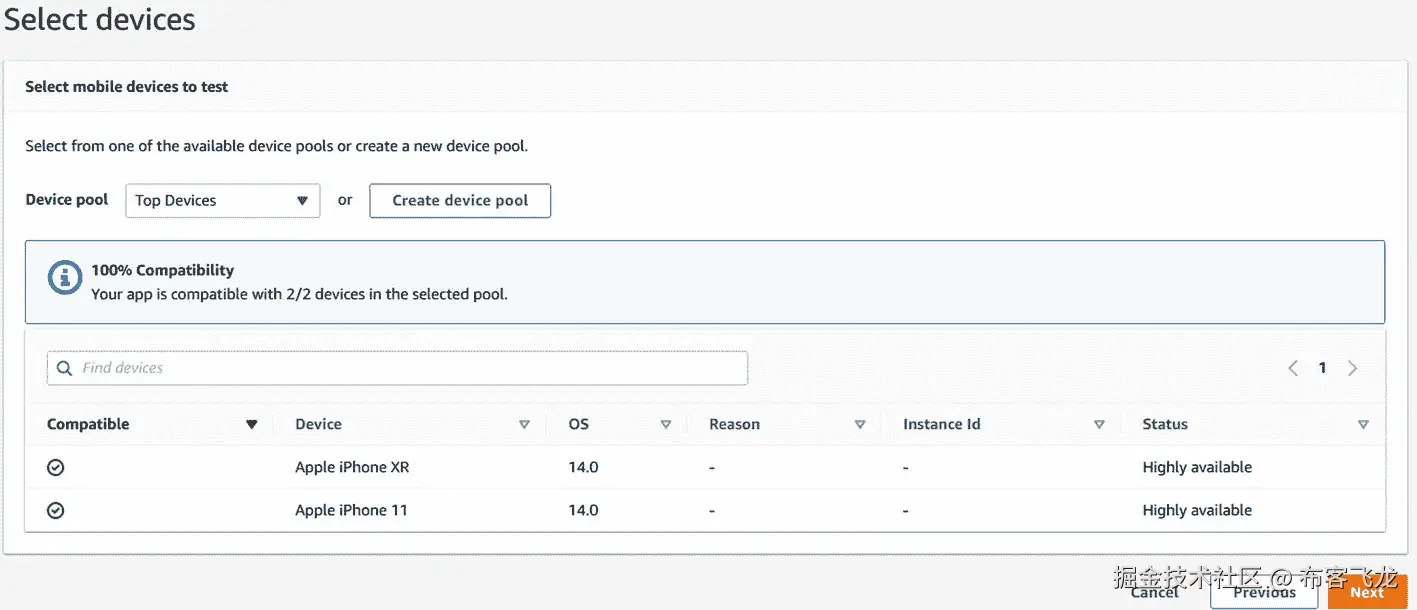Click the search magnifier icon in Find devices
1417x610 pixels.
[64, 368]
